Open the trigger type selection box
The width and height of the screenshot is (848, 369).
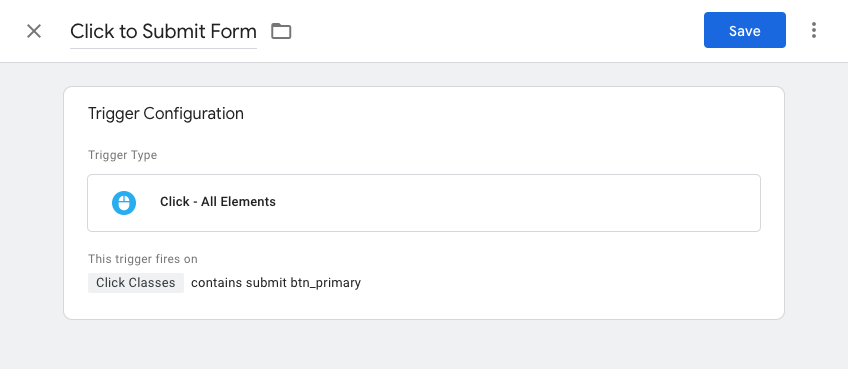424,203
